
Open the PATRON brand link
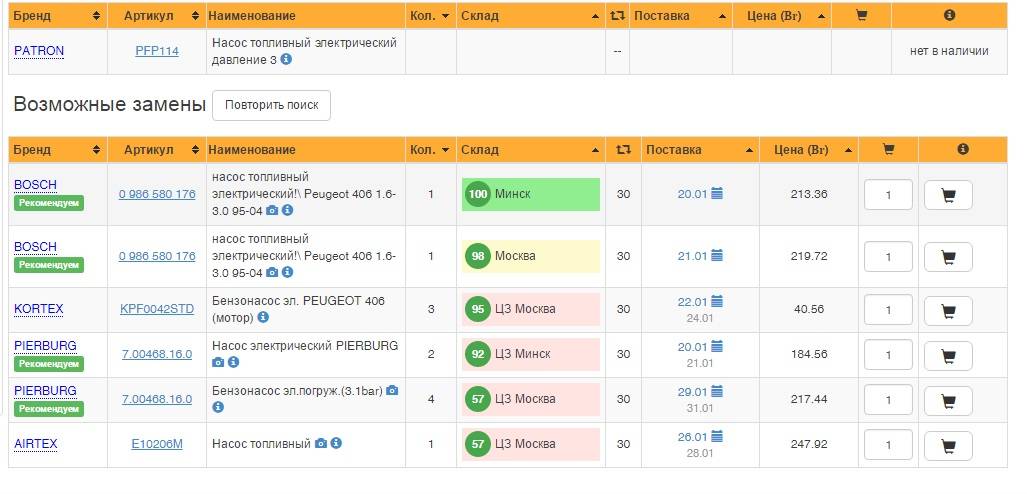coord(38,51)
